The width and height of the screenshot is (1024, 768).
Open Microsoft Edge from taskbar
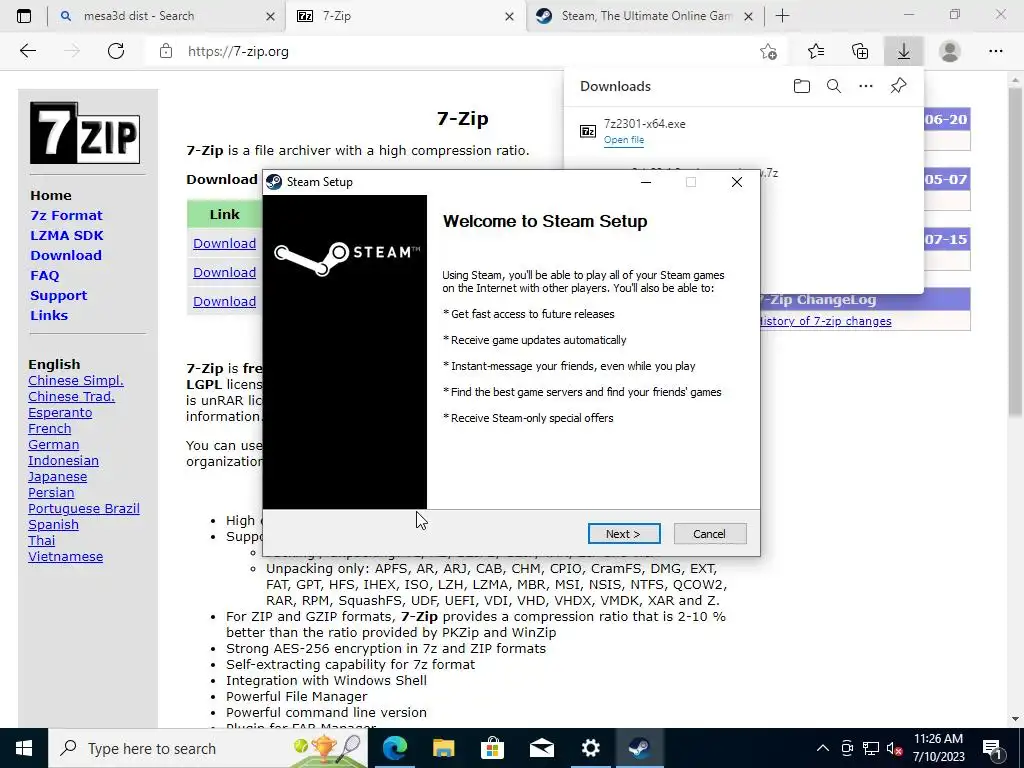394,748
